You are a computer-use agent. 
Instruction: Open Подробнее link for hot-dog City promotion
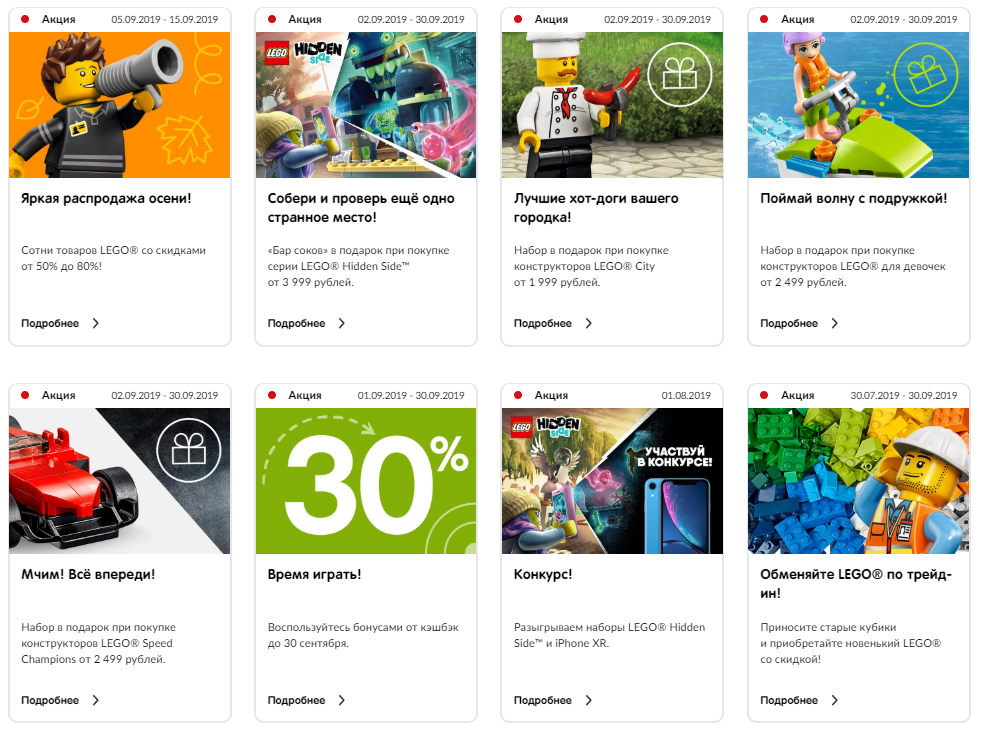[x=542, y=323]
